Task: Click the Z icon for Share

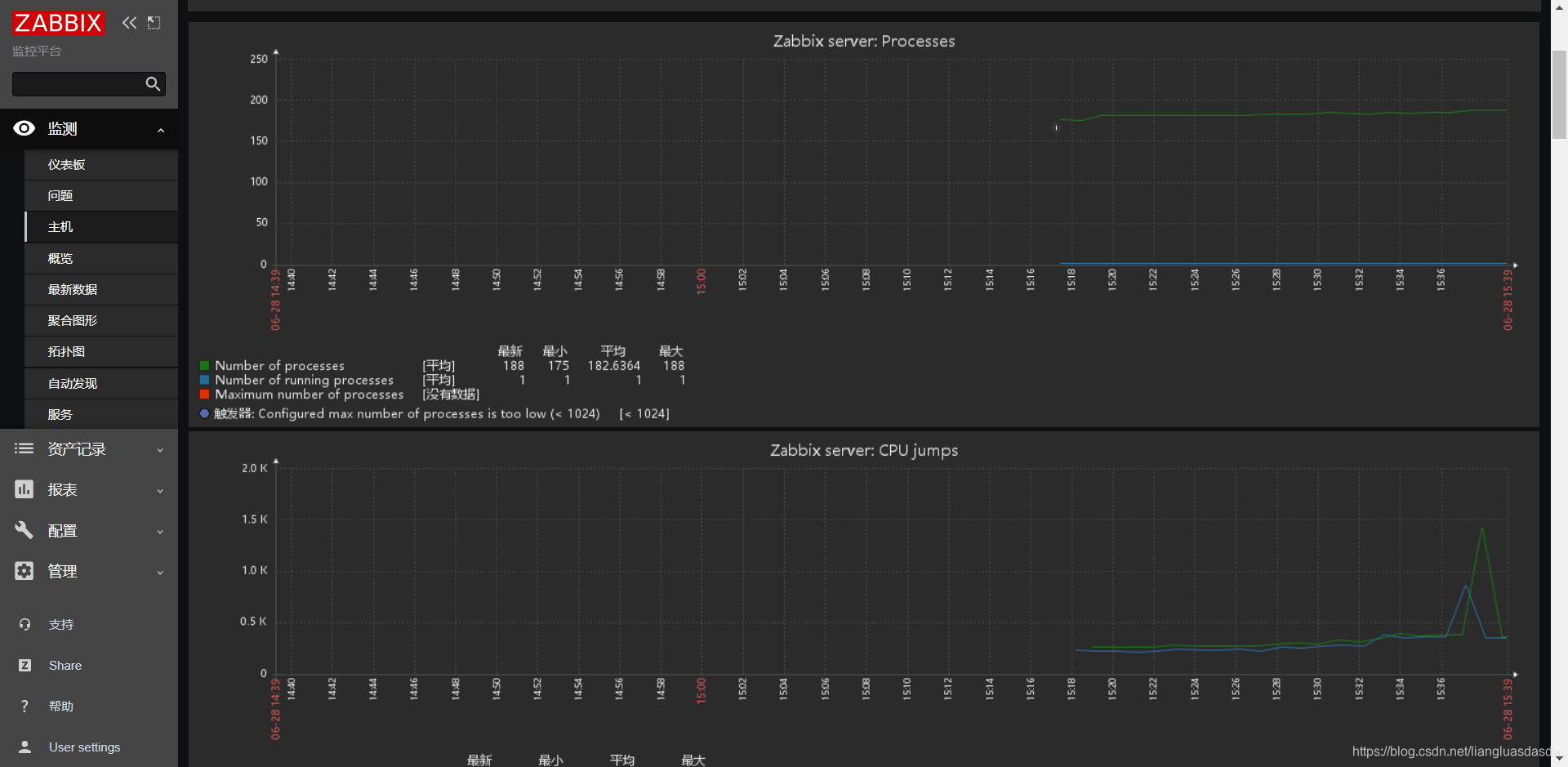Action: (24, 666)
